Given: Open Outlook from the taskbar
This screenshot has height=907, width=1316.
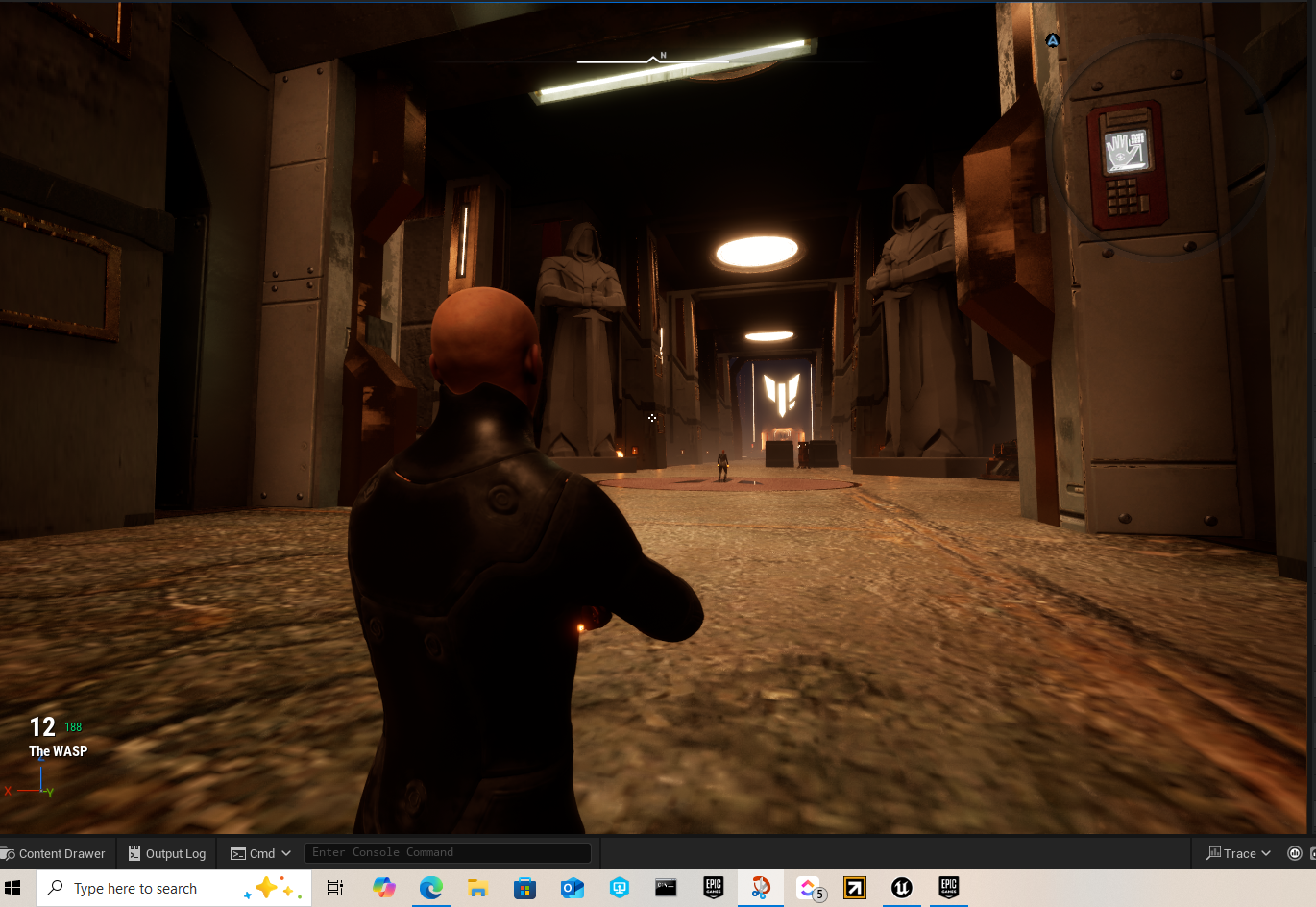Looking at the screenshot, I should click(x=573, y=888).
